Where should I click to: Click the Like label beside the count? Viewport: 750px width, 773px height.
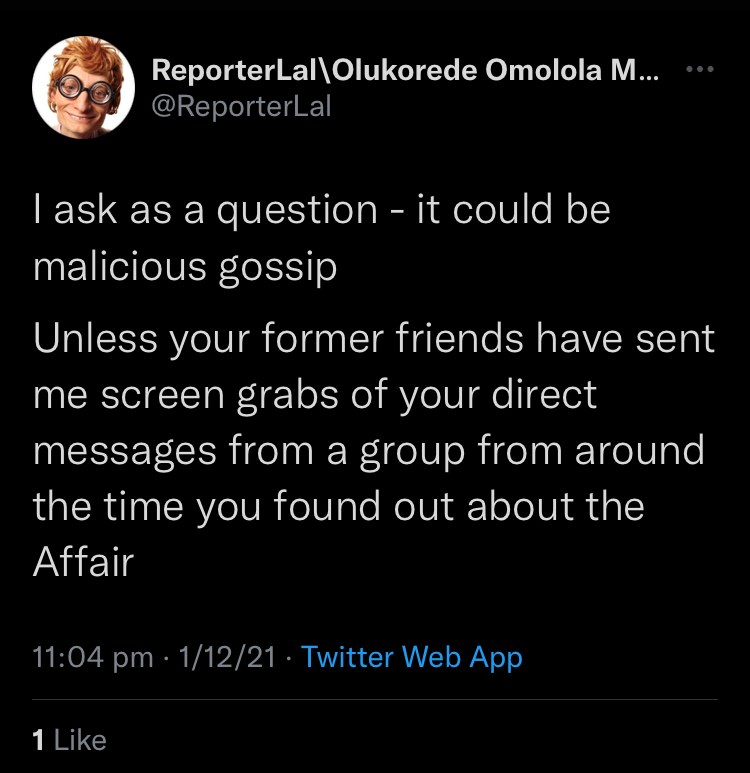[80, 740]
